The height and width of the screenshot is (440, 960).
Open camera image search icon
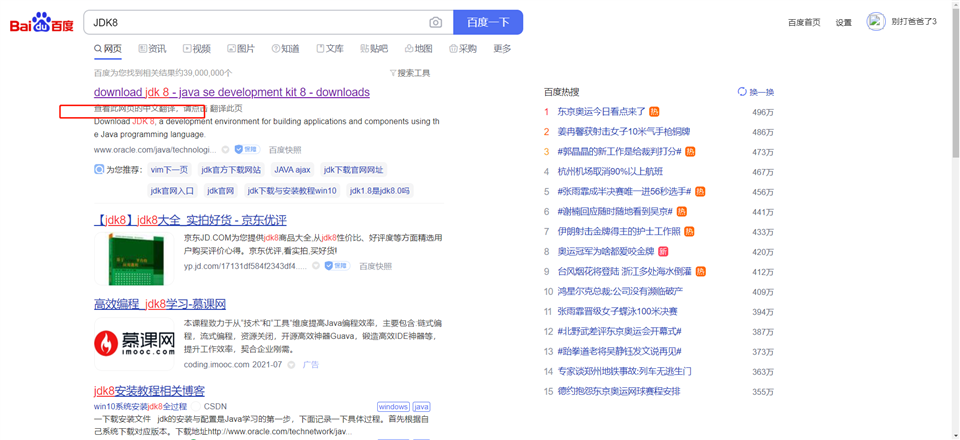[x=435, y=23]
